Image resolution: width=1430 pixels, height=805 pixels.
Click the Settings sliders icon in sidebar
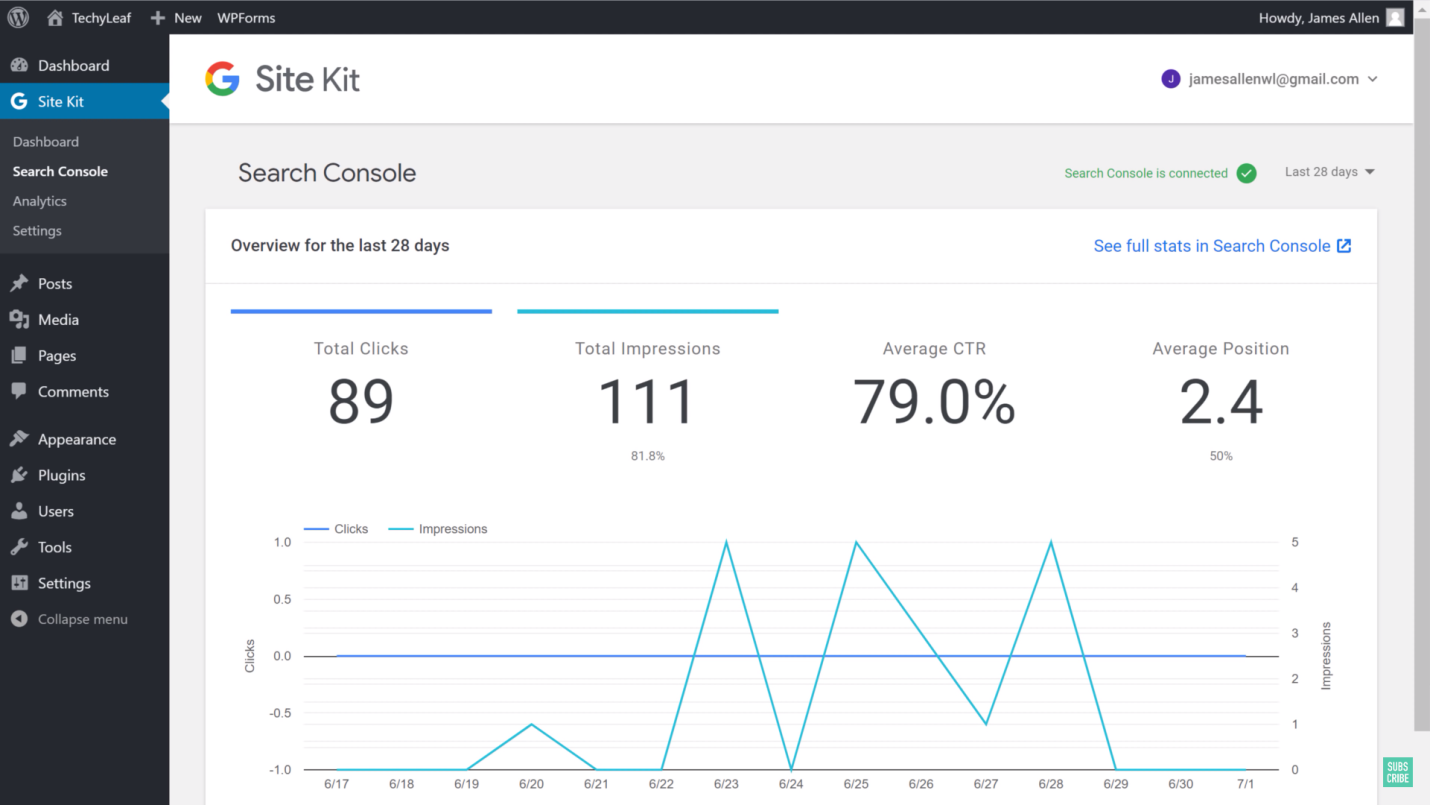click(x=19, y=583)
